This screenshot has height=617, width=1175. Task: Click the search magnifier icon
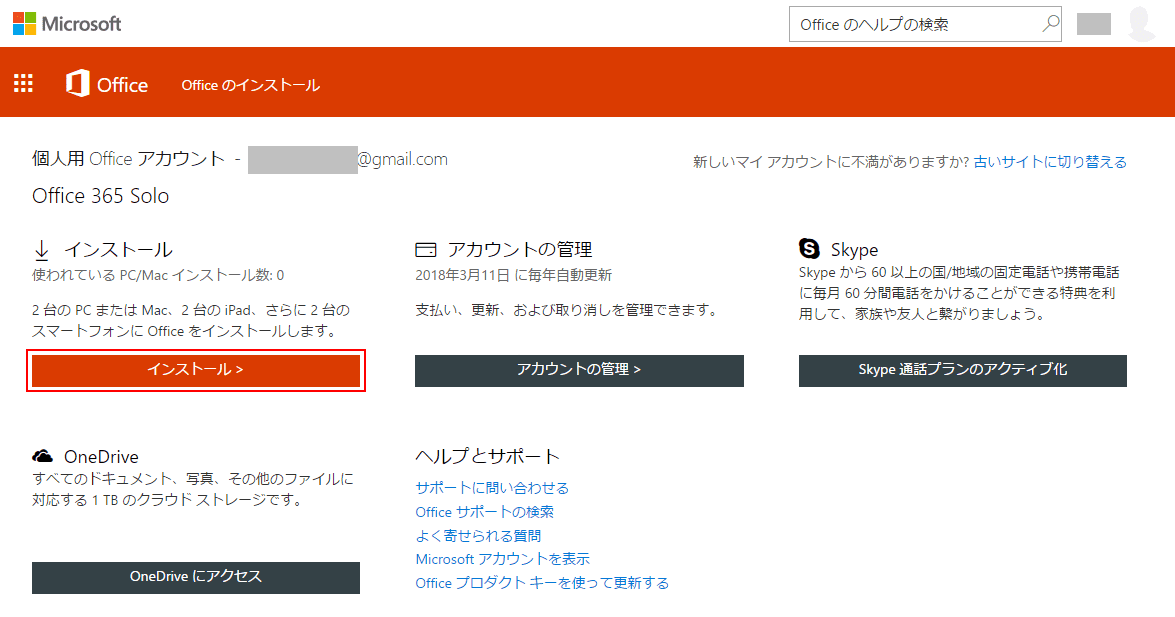1051,23
